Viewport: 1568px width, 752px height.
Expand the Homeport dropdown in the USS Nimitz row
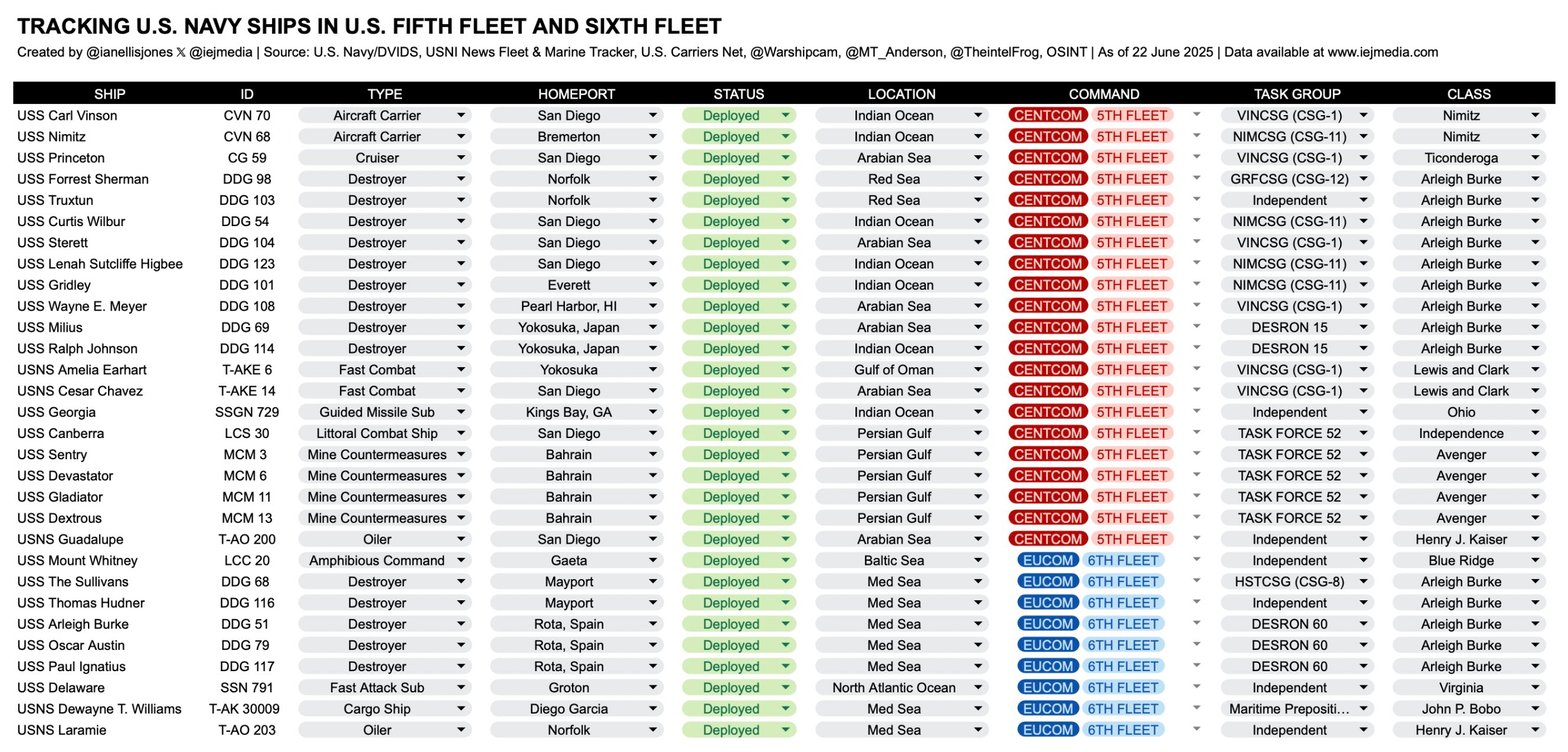click(653, 137)
